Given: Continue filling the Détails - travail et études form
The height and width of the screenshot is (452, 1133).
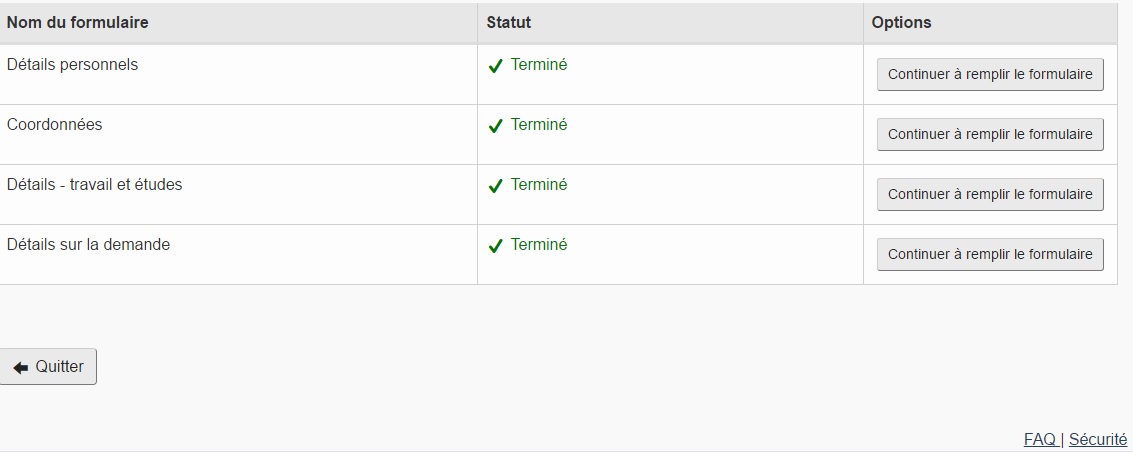Looking at the screenshot, I should pos(990,194).
